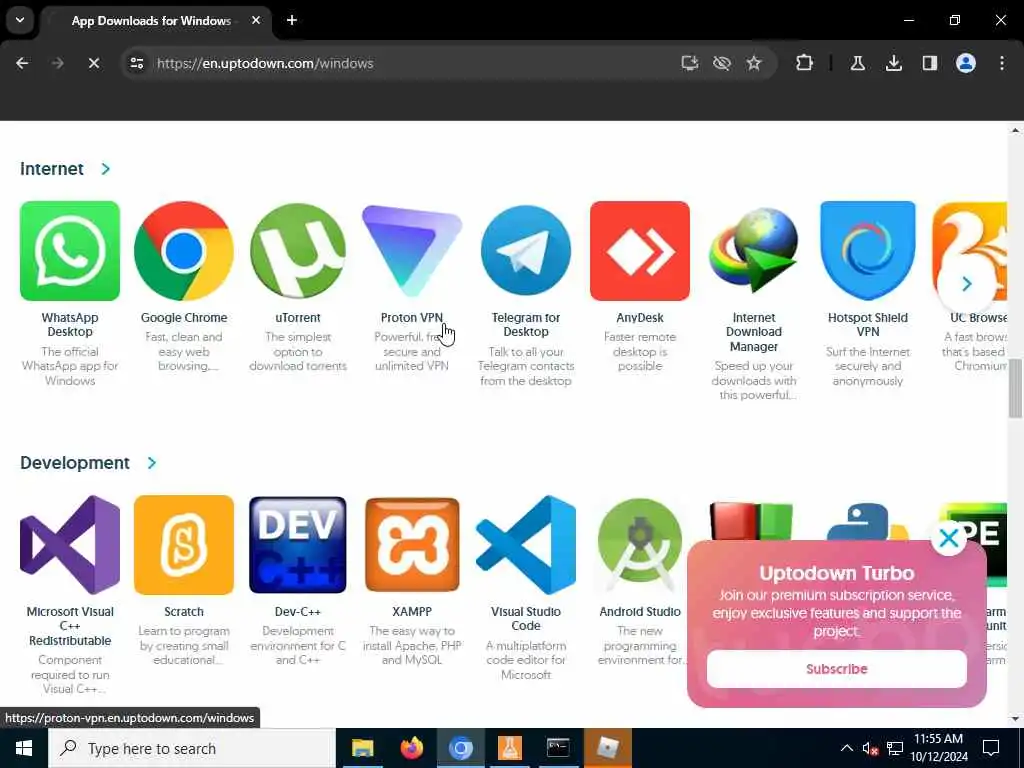Open the Chrome extensions puzzle icon

click(x=804, y=63)
